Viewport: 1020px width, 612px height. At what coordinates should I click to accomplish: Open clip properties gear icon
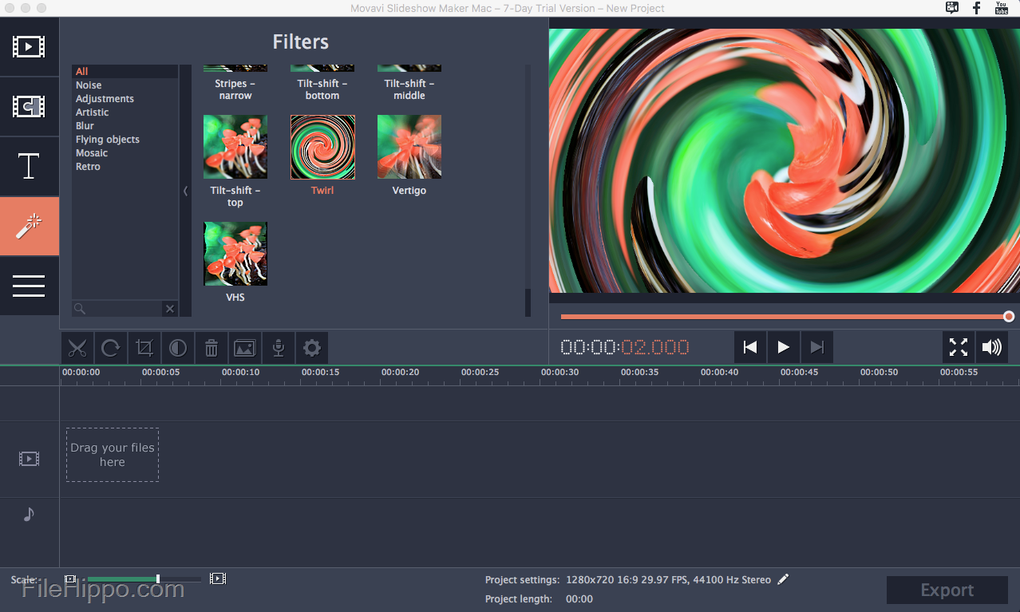(312, 348)
